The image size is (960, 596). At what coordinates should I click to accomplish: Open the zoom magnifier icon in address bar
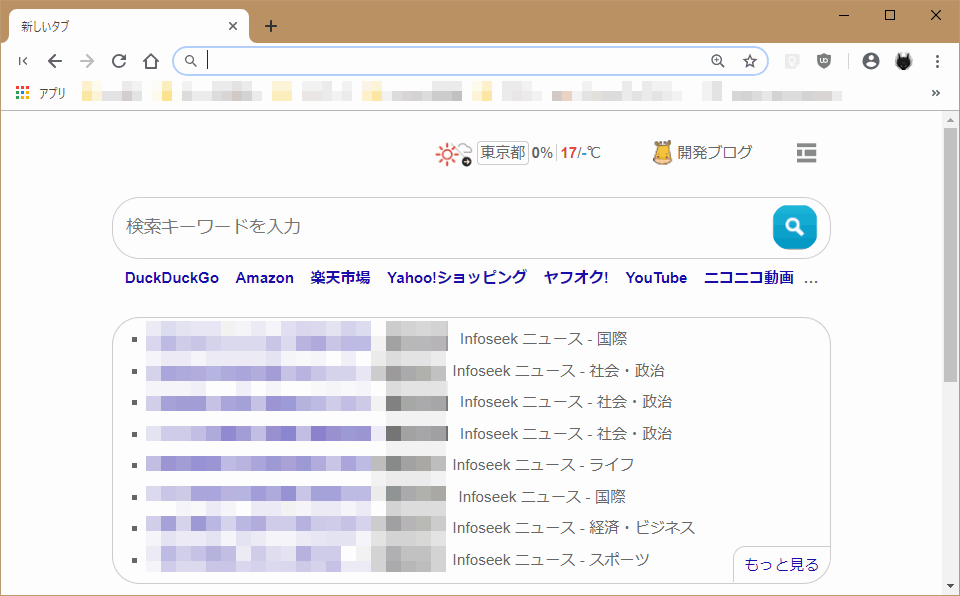[x=718, y=61]
